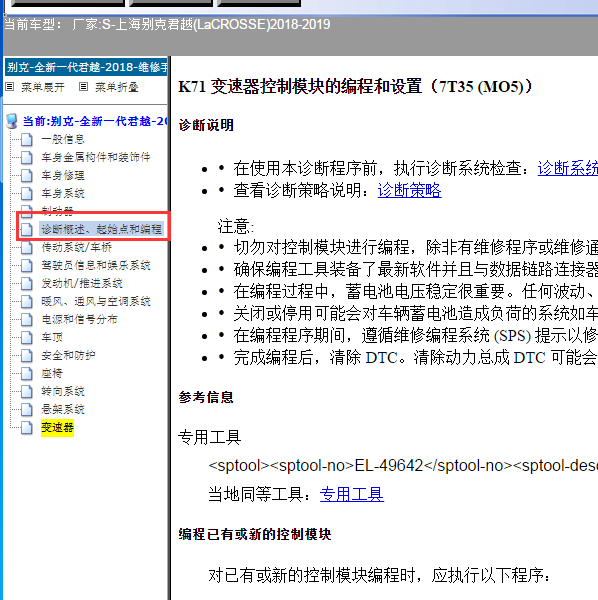Open the 专用工具 hyperlink
The width and height of the screenshot is (598, 600).
(x=352, y=494)
